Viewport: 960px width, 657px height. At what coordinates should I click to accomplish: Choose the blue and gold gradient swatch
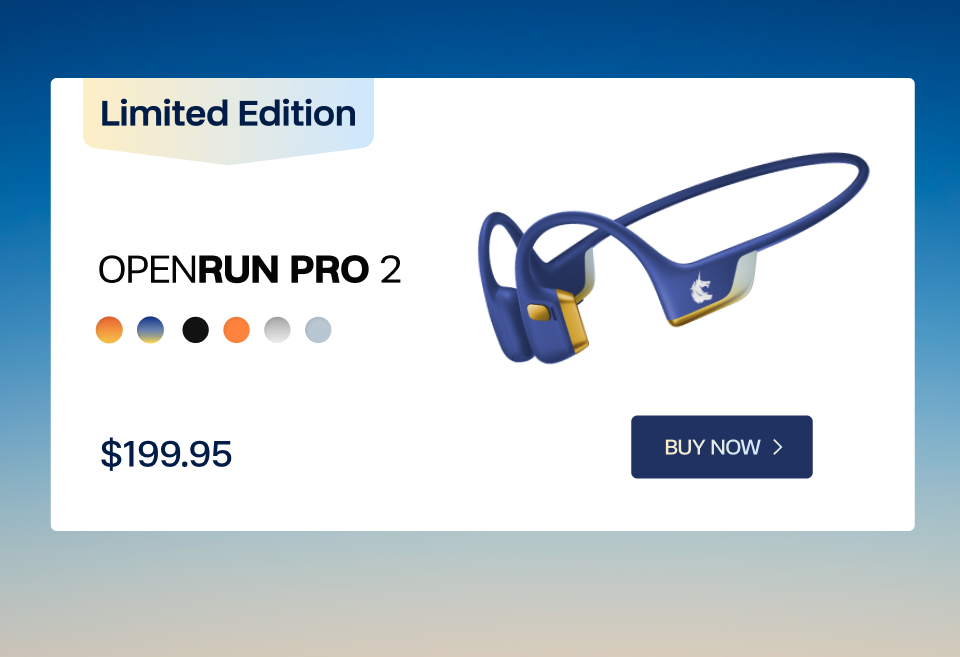point(150,329)
